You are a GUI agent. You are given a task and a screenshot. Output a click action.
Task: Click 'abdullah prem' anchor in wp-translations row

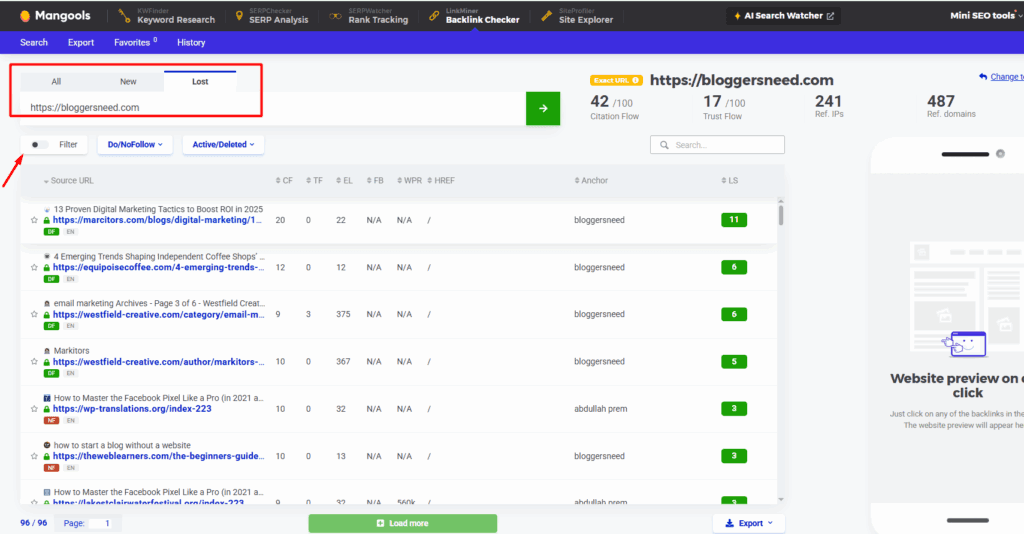pyautogui.click(x=600, y=409)
